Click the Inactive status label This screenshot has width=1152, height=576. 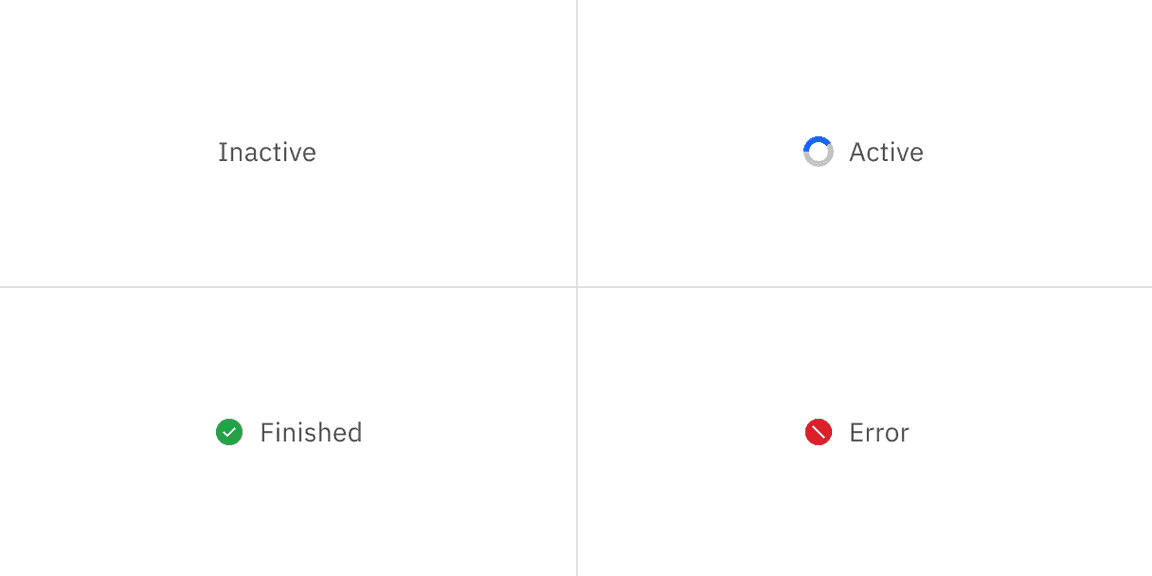[266, 152]
